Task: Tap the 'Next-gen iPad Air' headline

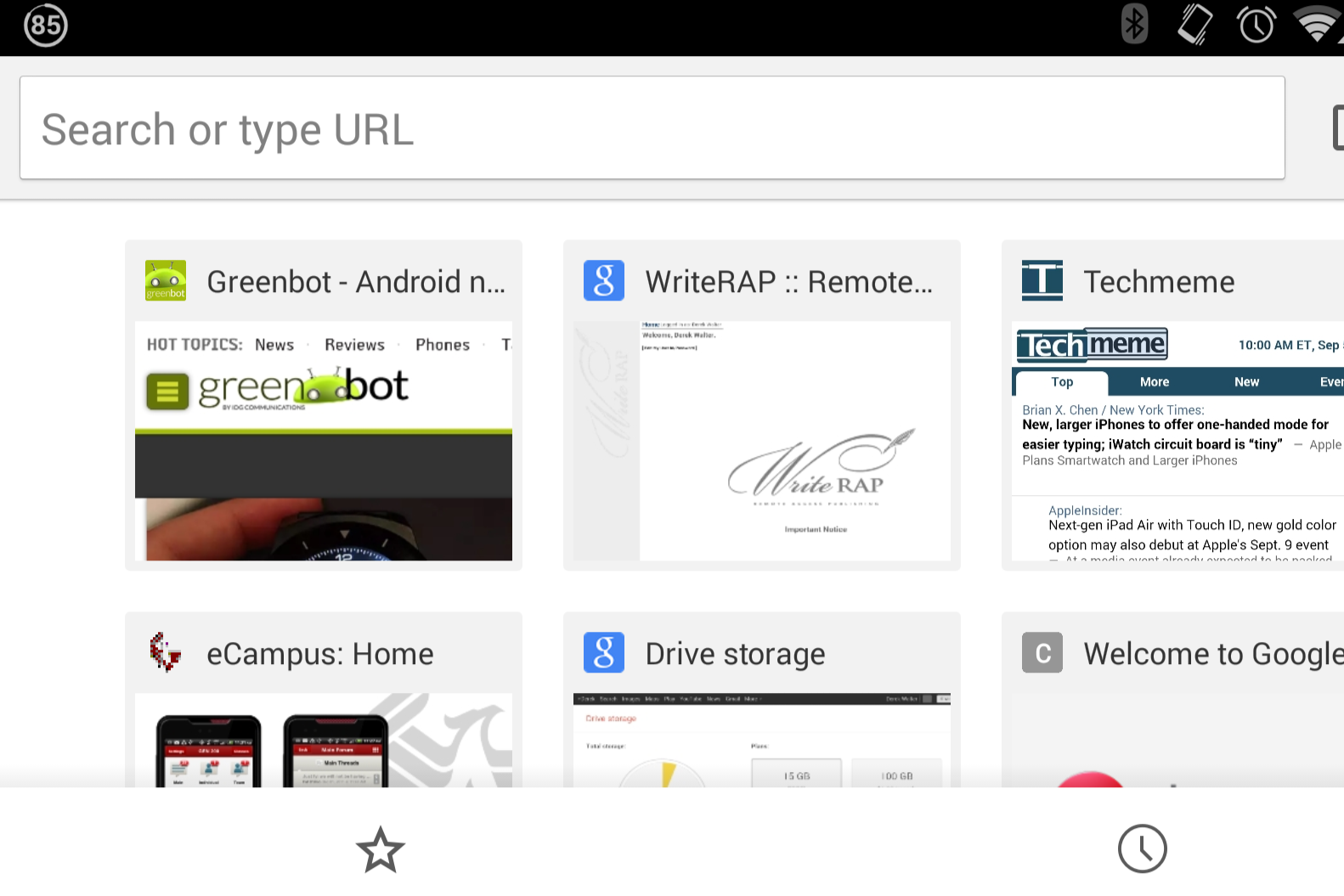Action: pyautogui.click(x=1192, y=535)
